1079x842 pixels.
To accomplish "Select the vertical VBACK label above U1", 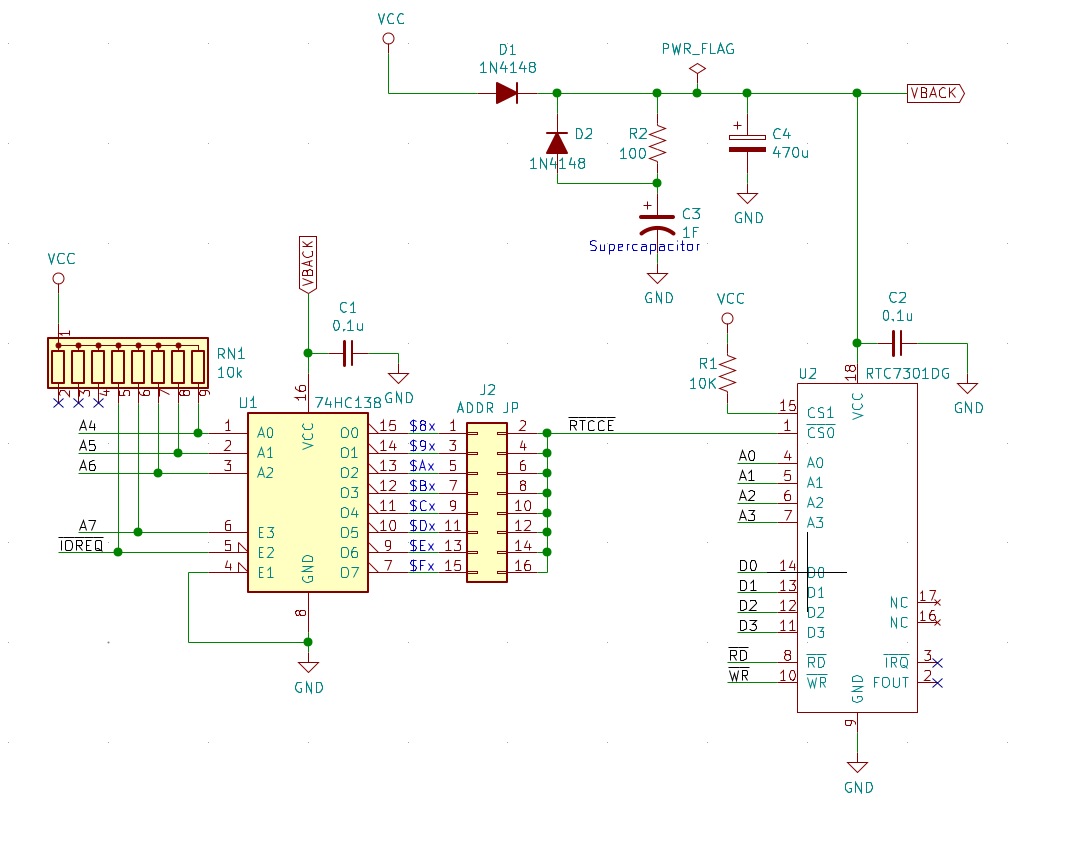I will 308,264.
